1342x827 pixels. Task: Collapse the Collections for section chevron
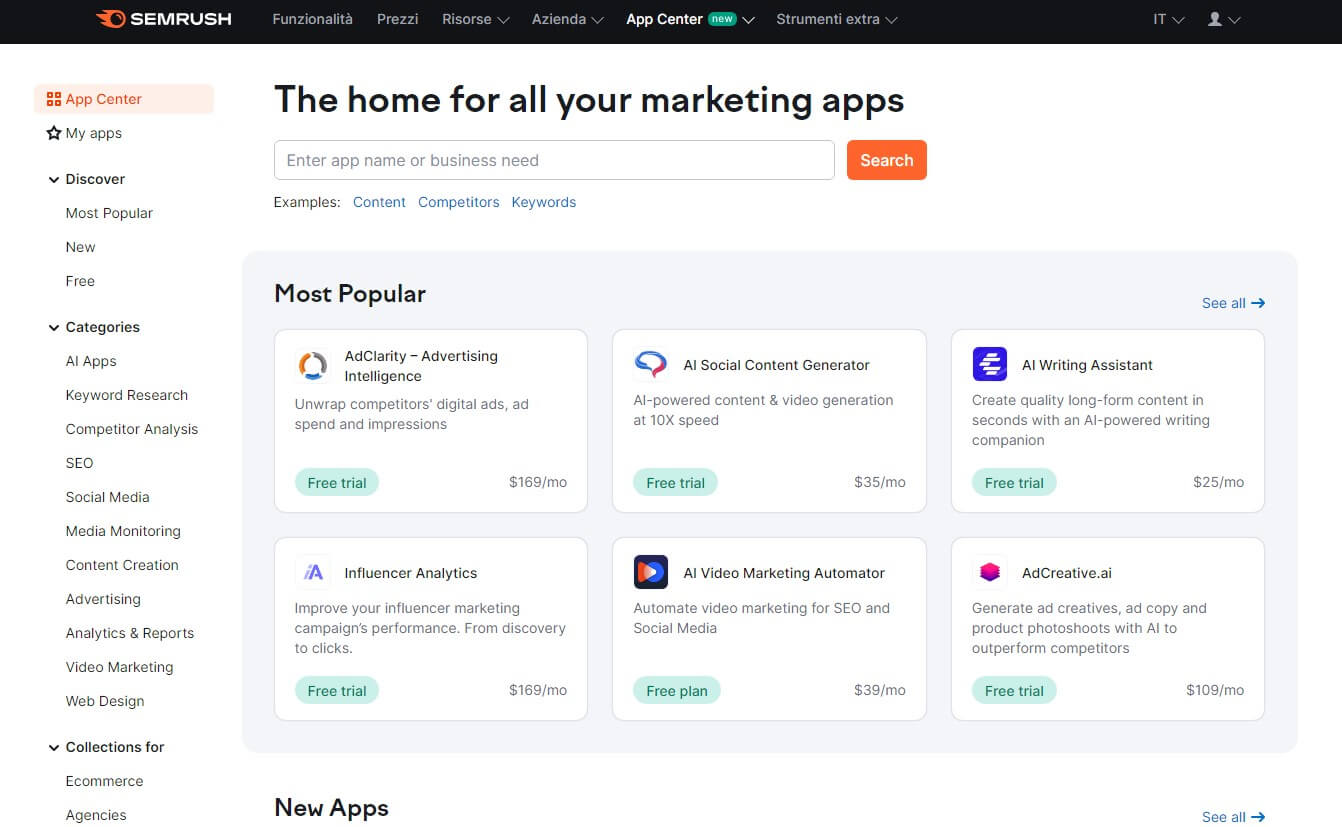coord(54,748)
